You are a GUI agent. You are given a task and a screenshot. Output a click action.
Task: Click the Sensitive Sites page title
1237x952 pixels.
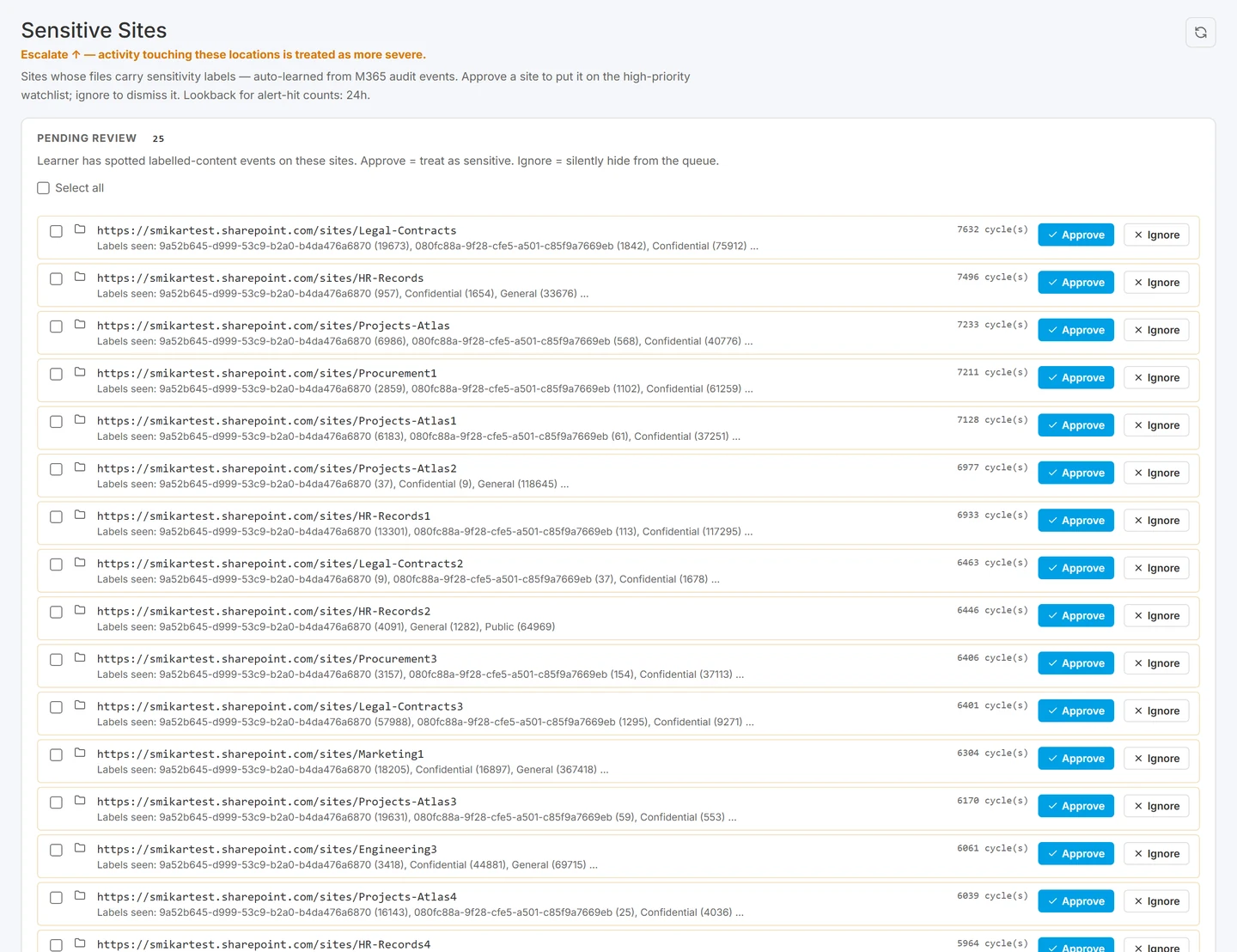click(x=94, y=30)
